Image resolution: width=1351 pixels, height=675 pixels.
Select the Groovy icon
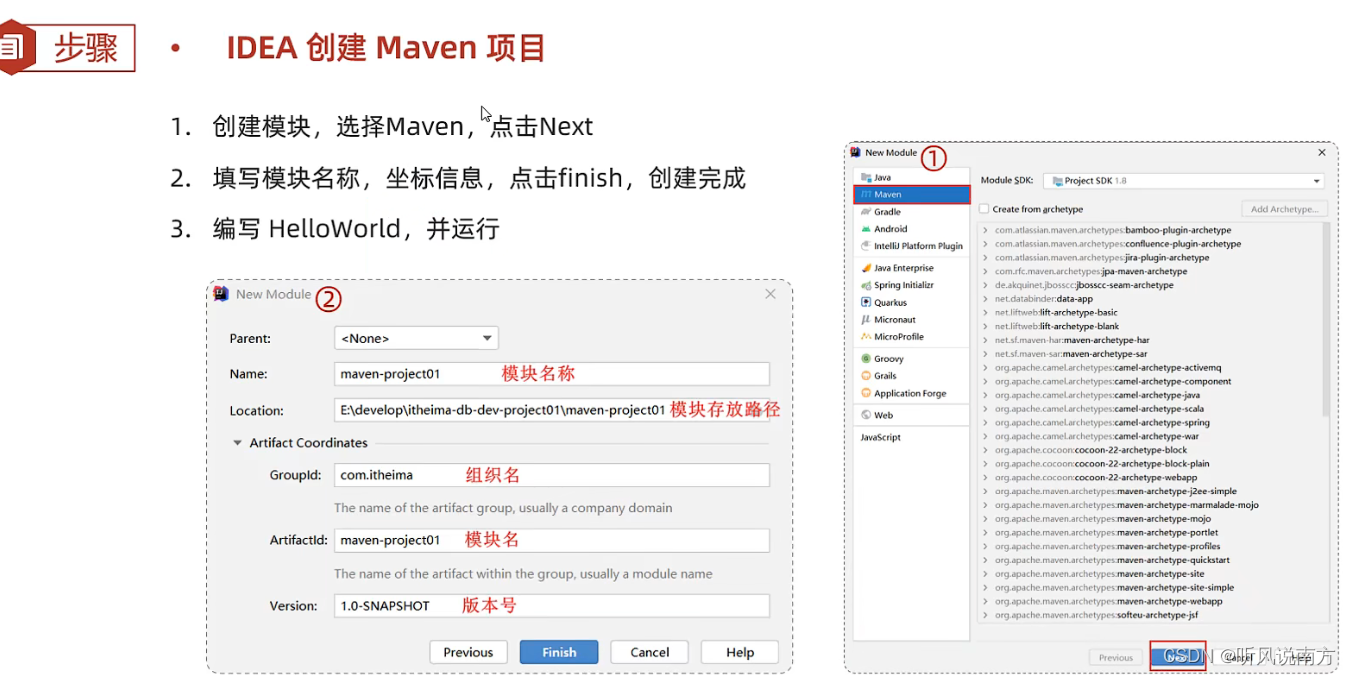tap(866, 358)
